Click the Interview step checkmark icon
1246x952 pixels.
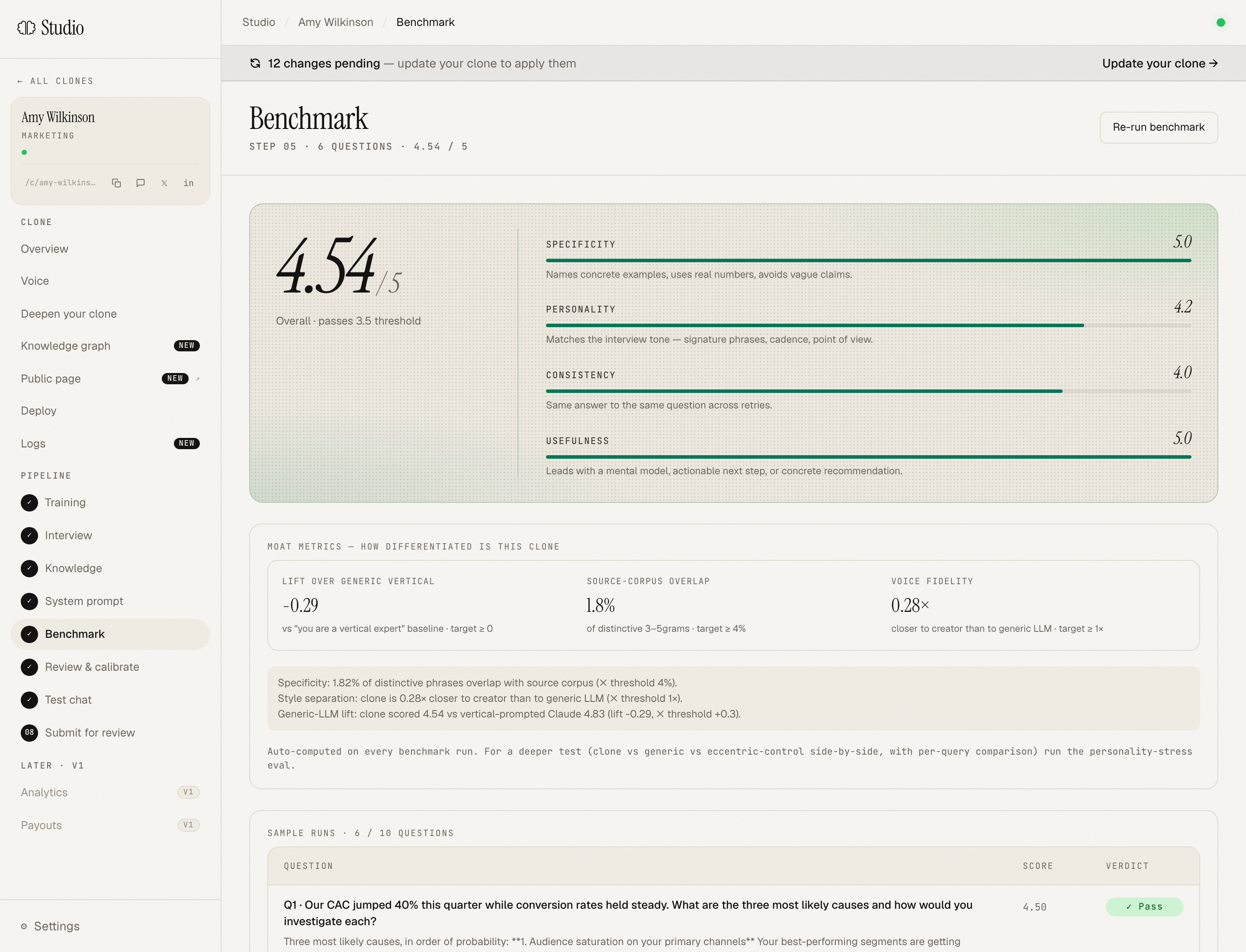(x=29, y=536)
